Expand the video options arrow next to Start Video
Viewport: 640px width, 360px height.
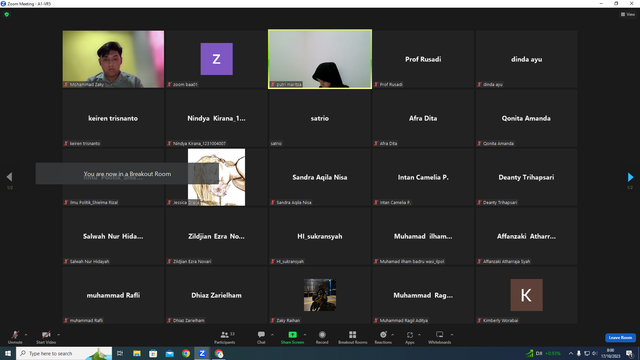point(58,335)
